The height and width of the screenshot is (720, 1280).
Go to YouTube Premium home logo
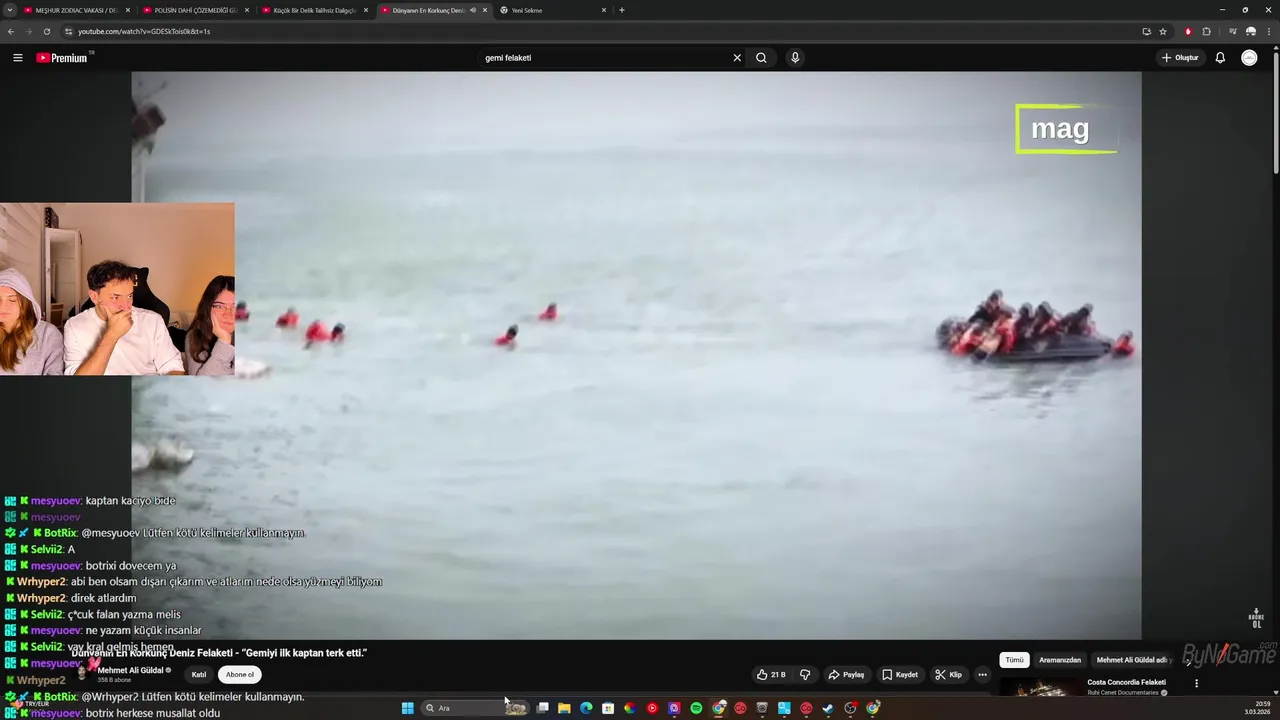[64, 58]
